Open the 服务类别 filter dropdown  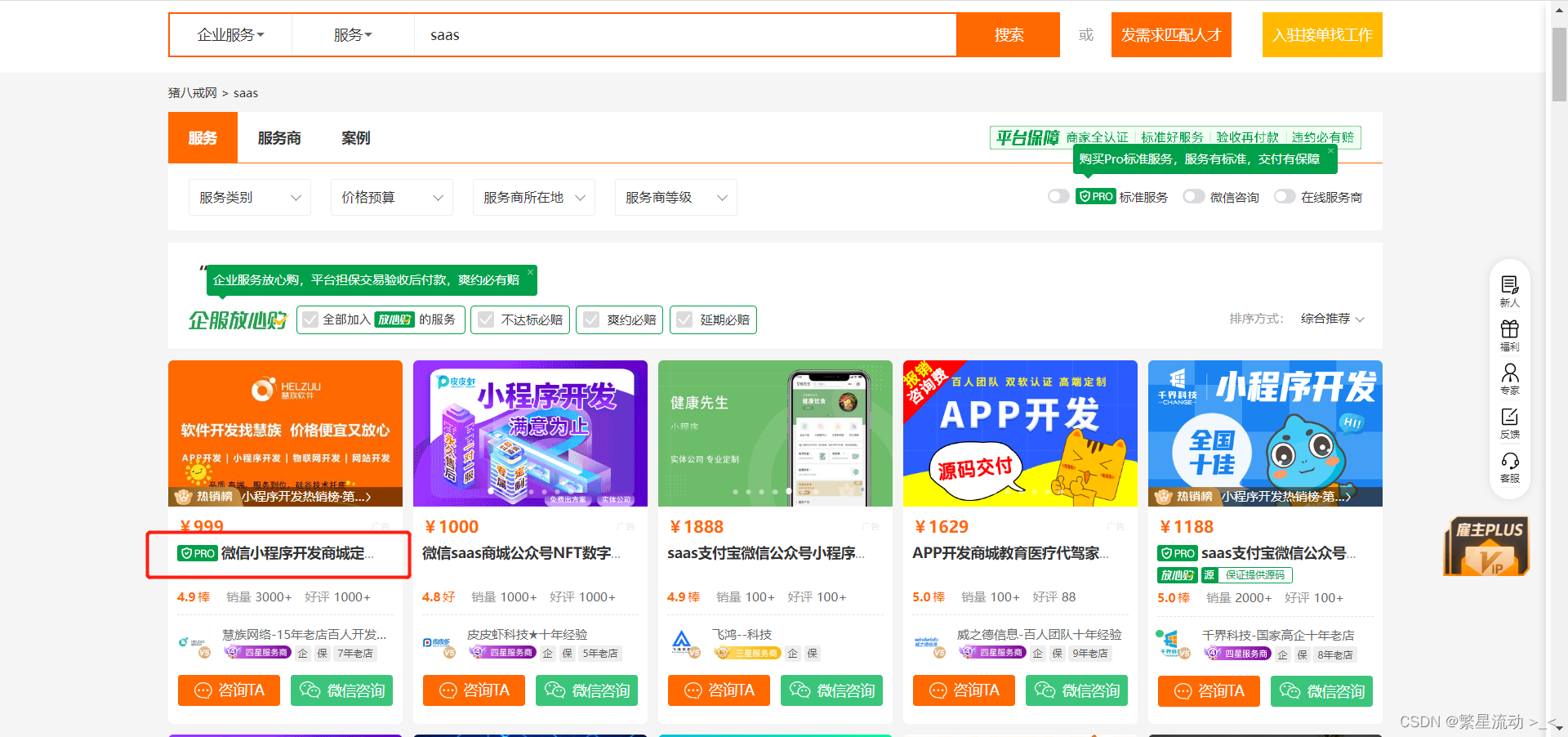pos(250,197)
